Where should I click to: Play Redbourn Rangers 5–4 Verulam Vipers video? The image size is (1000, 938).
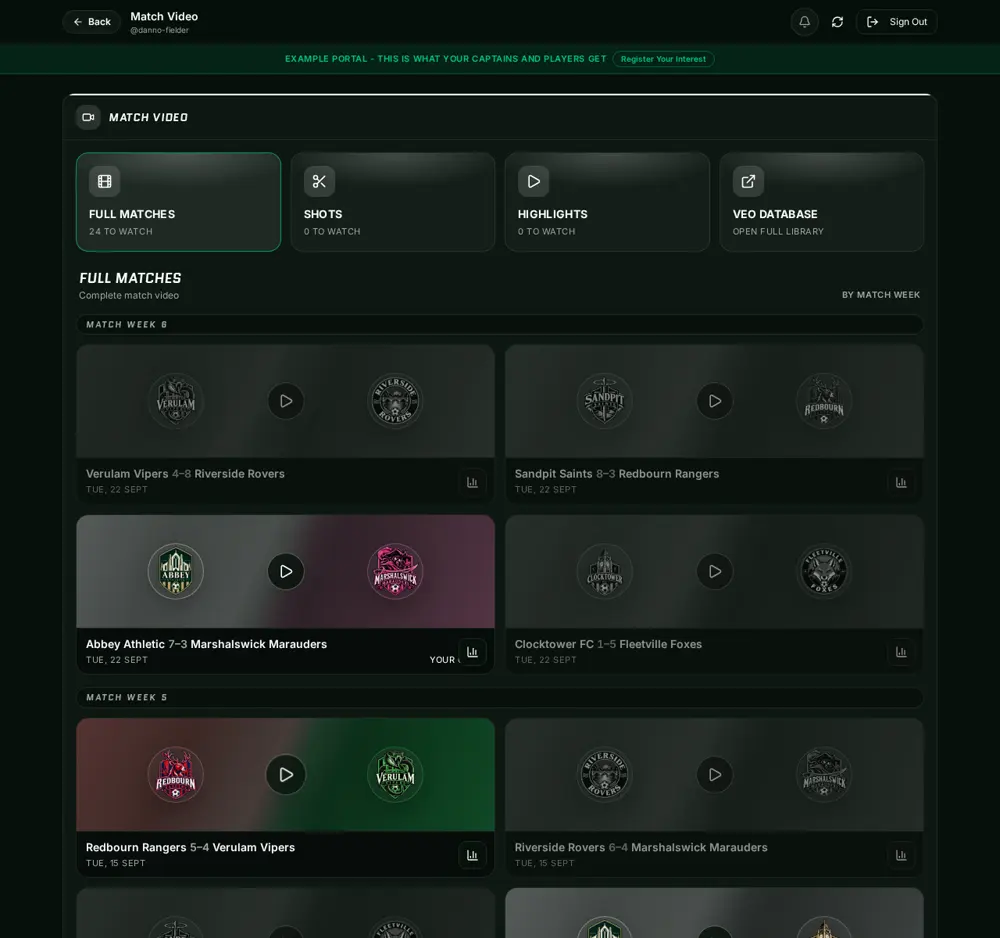[286, 774]
